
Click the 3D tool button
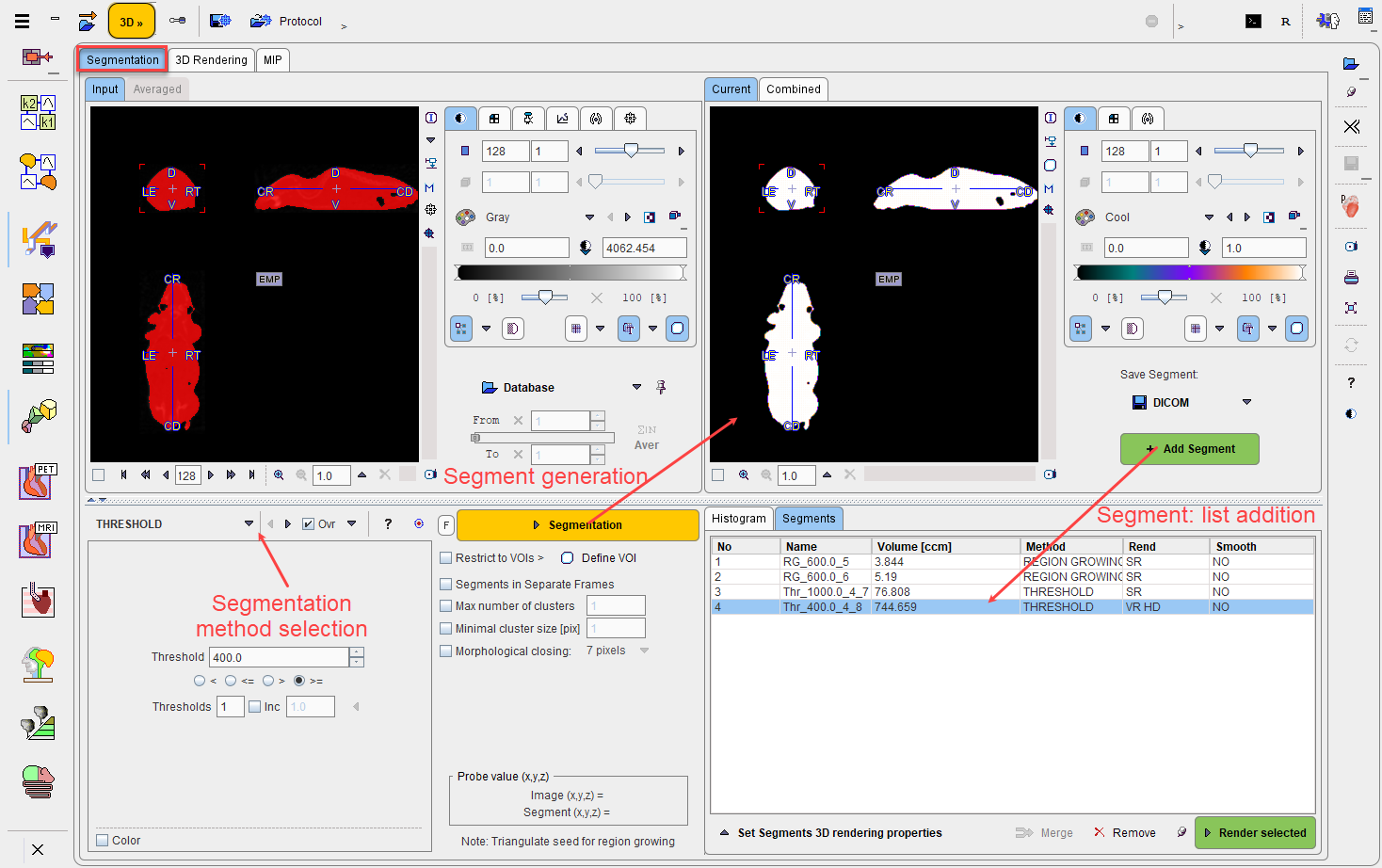132,21
